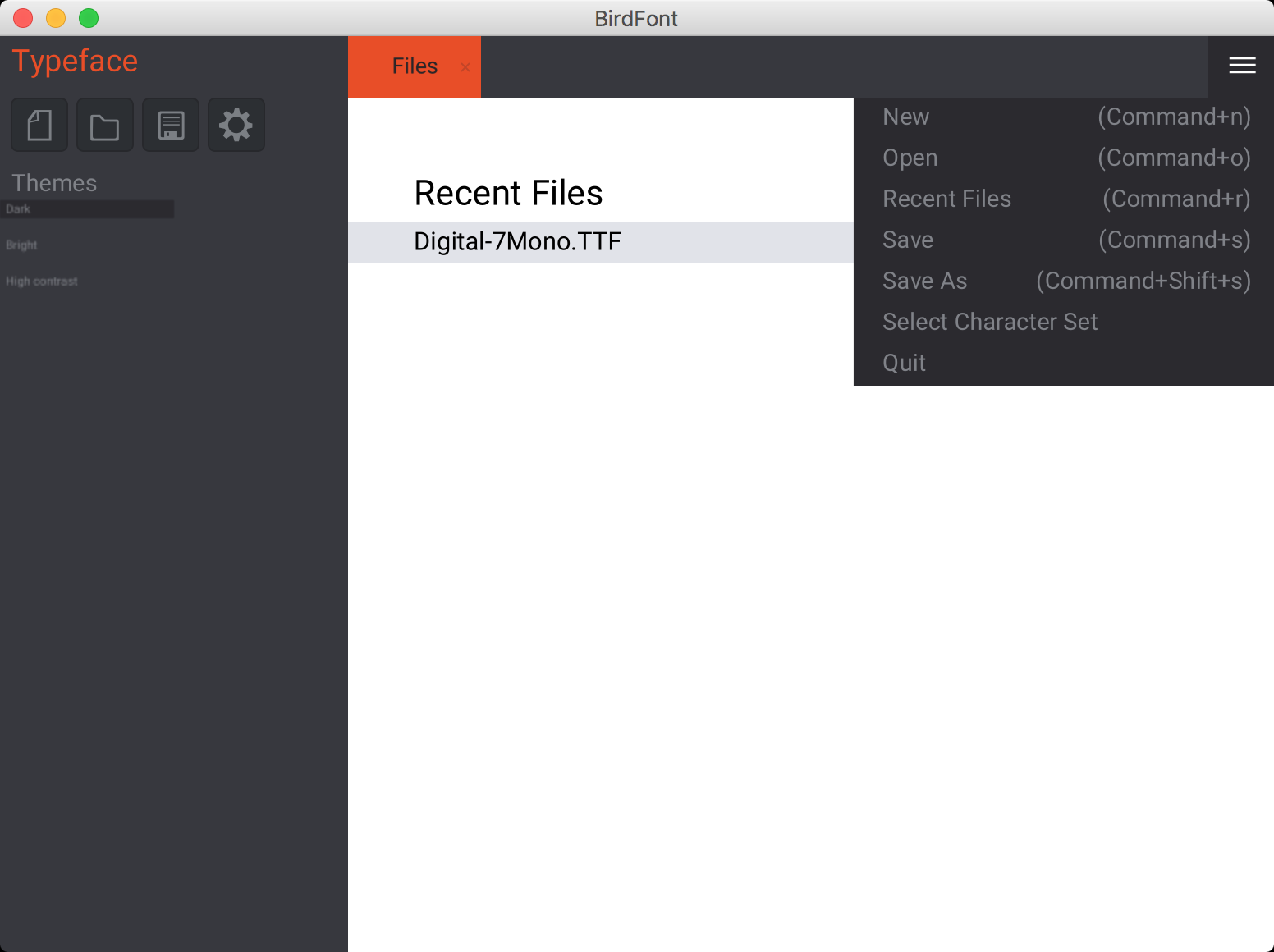1274x952 pixels.
Task: Toggle the hamburger menu icon
Action: [x=1242, y=66]
